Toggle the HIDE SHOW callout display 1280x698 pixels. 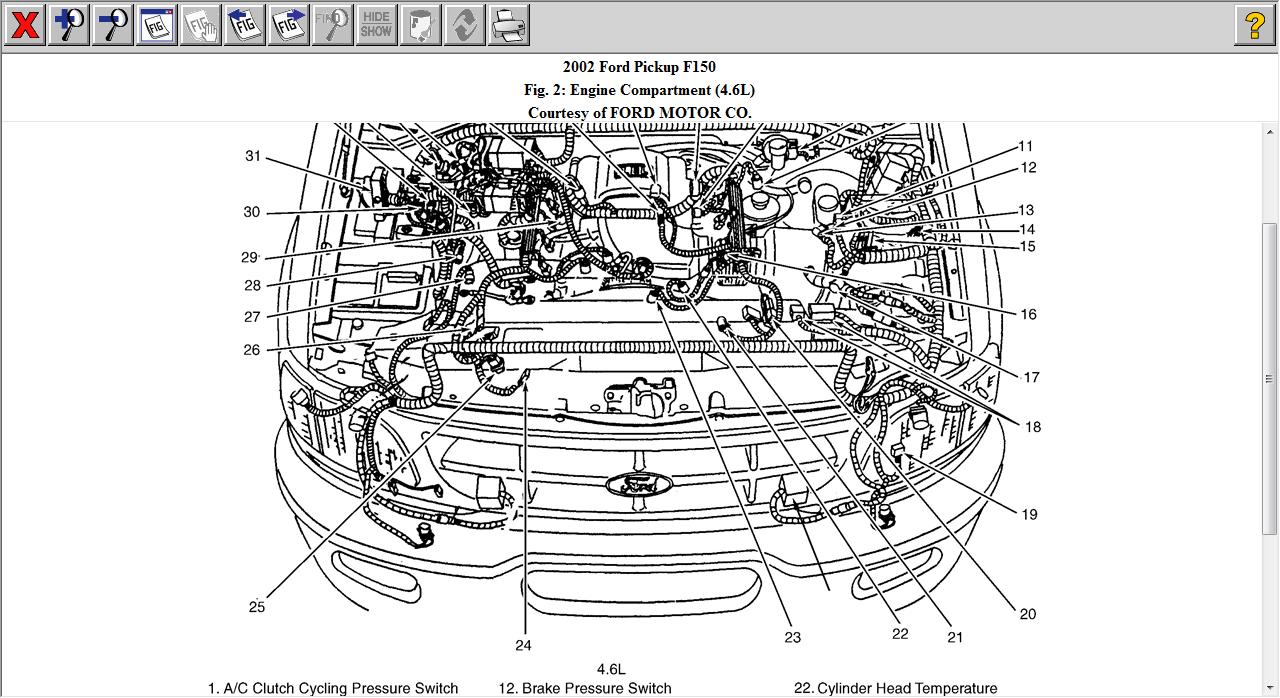[376, 24]
